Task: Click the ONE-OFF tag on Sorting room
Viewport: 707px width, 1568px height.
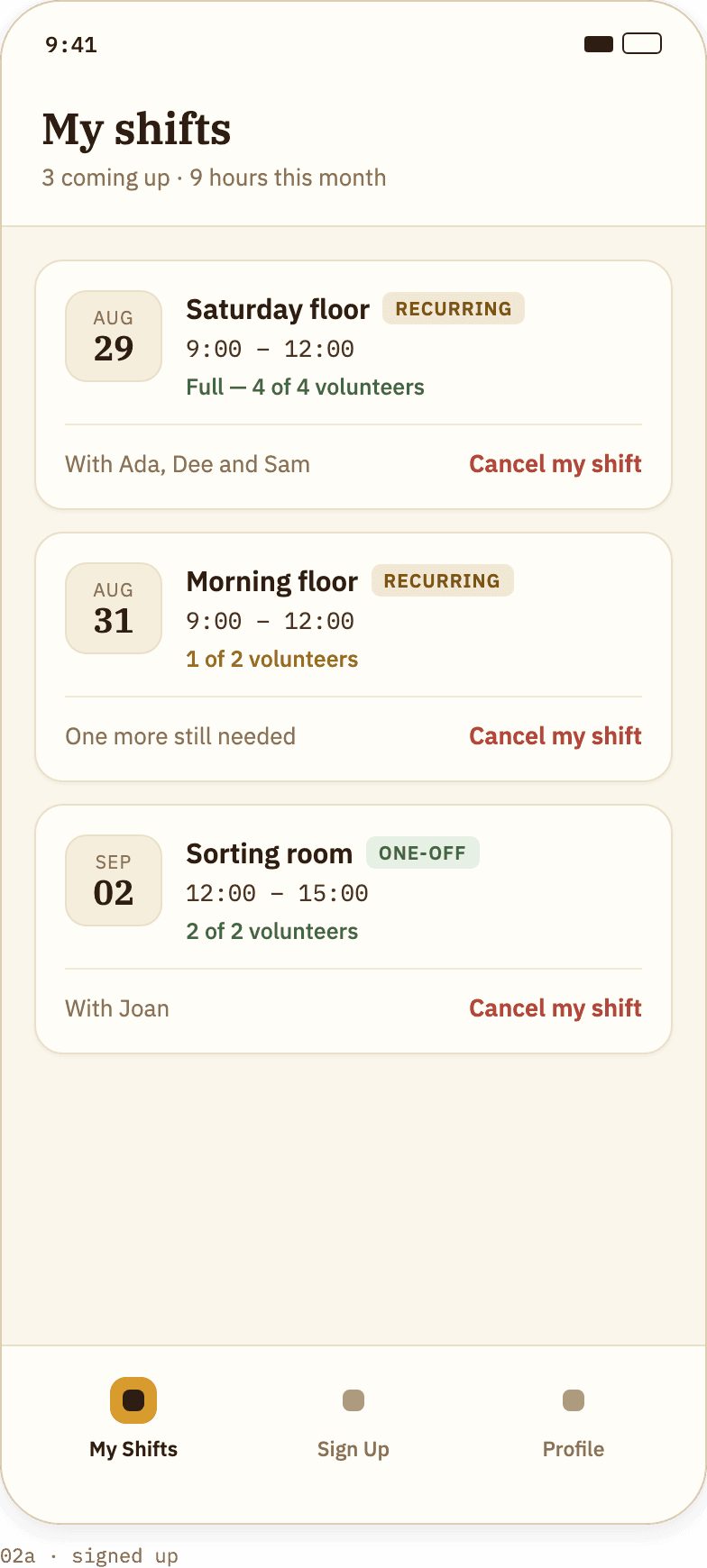Action: 422,853
